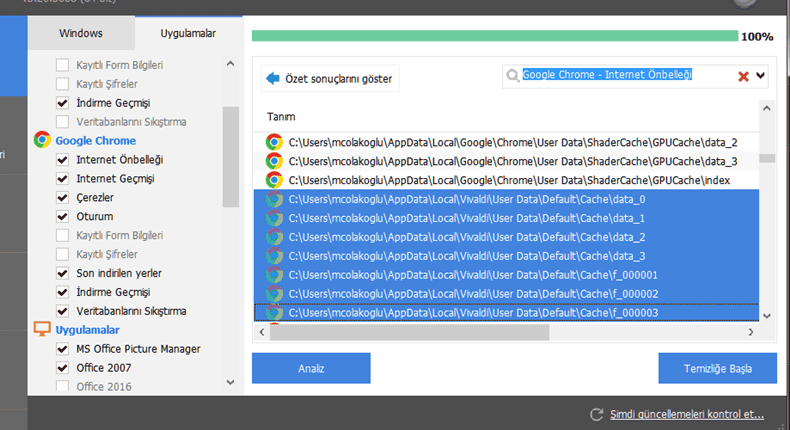Select the GPUCache\data_2 path row
Screen dimensions: 790x430
(506, 142)
